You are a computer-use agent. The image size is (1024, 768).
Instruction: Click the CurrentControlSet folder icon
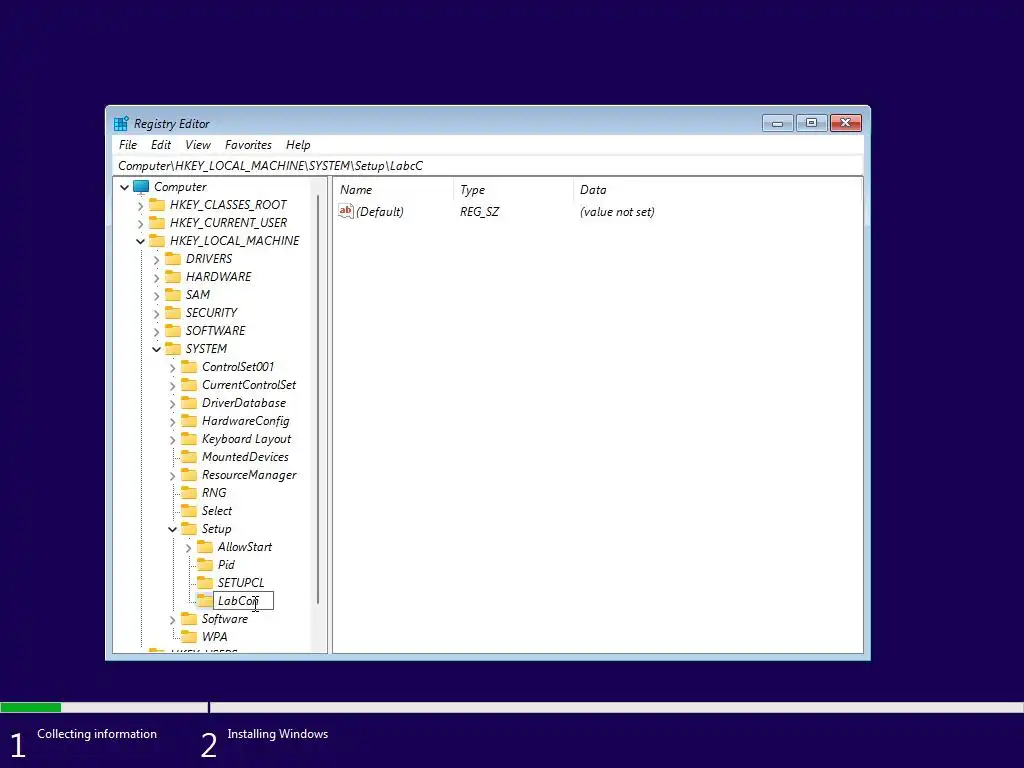189,385
